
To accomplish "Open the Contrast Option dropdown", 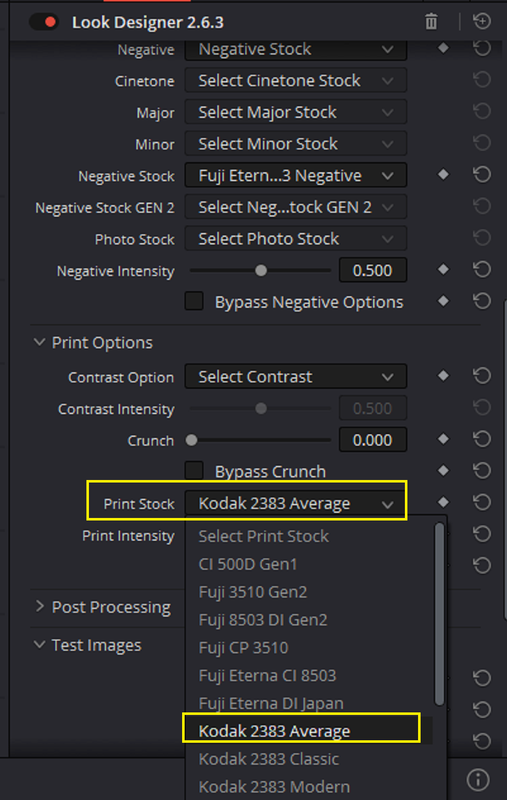I will tap(296, 377).
